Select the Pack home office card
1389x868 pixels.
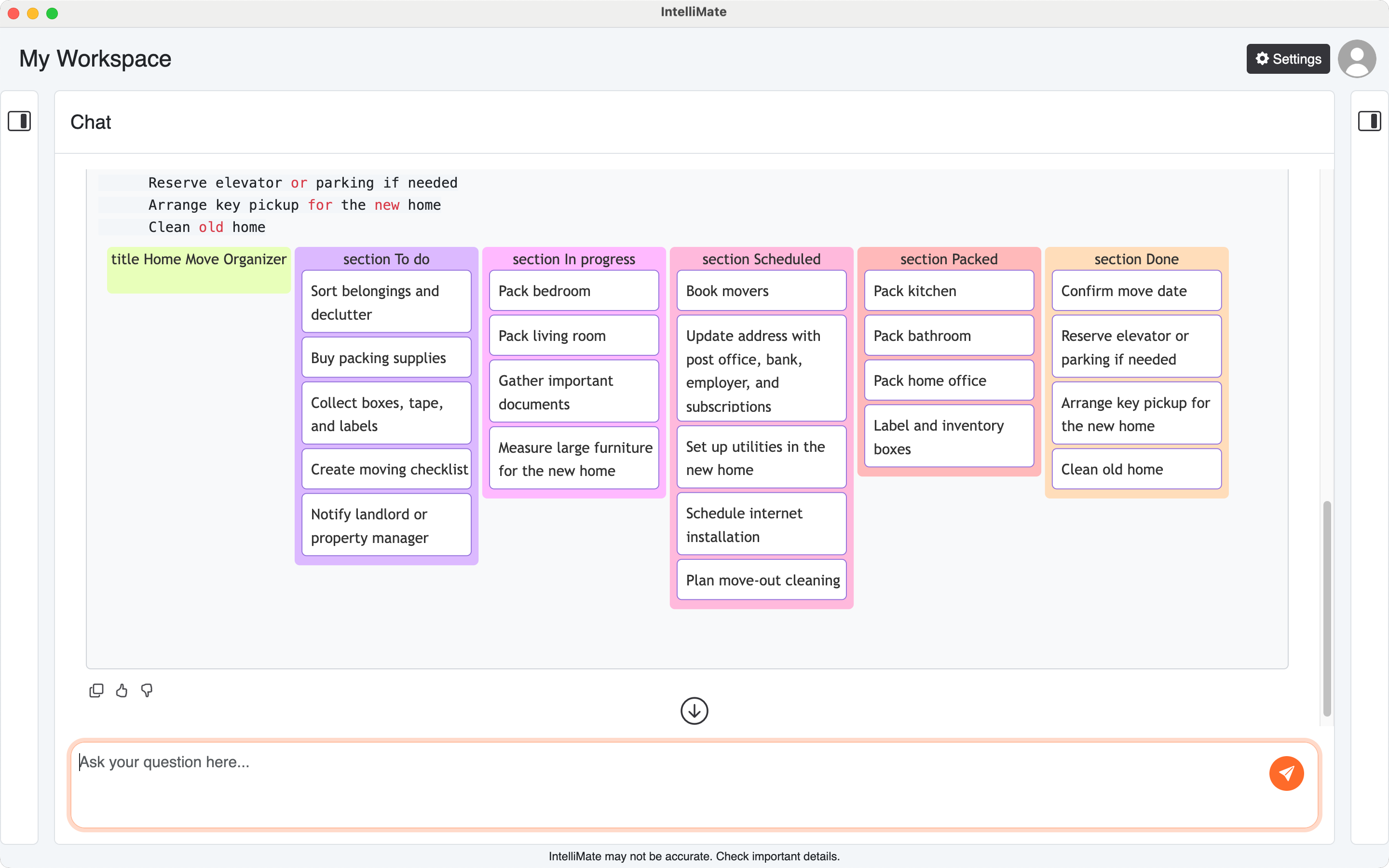949,380
